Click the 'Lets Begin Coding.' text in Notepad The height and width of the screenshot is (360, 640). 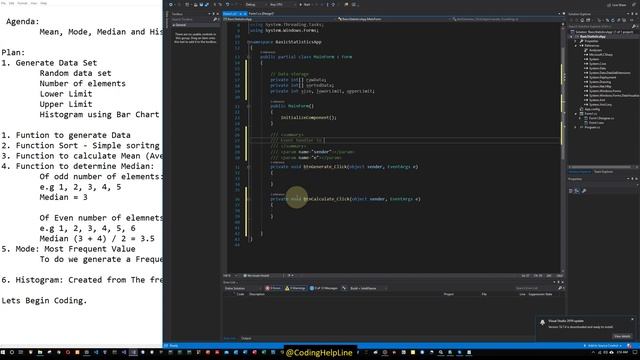(x=44, y=301)
